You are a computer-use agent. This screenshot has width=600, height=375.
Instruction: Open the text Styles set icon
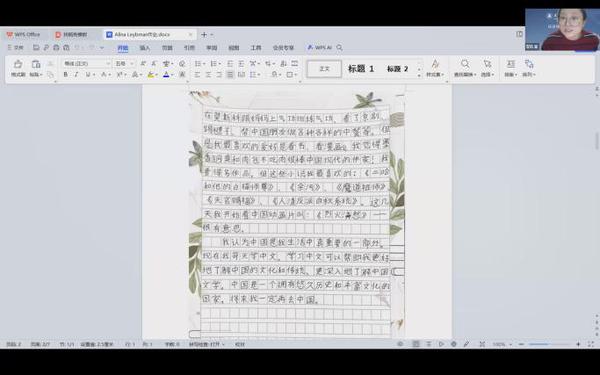[435, 64]
